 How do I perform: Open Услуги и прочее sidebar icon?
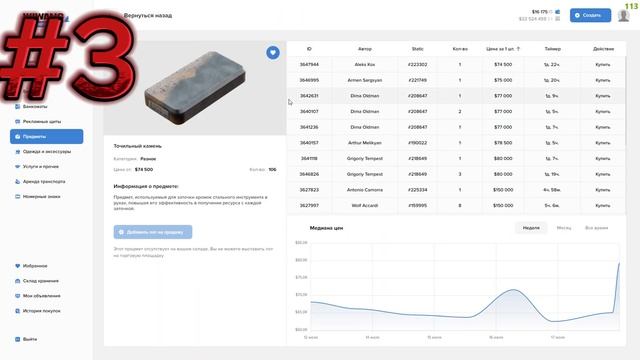18,167
